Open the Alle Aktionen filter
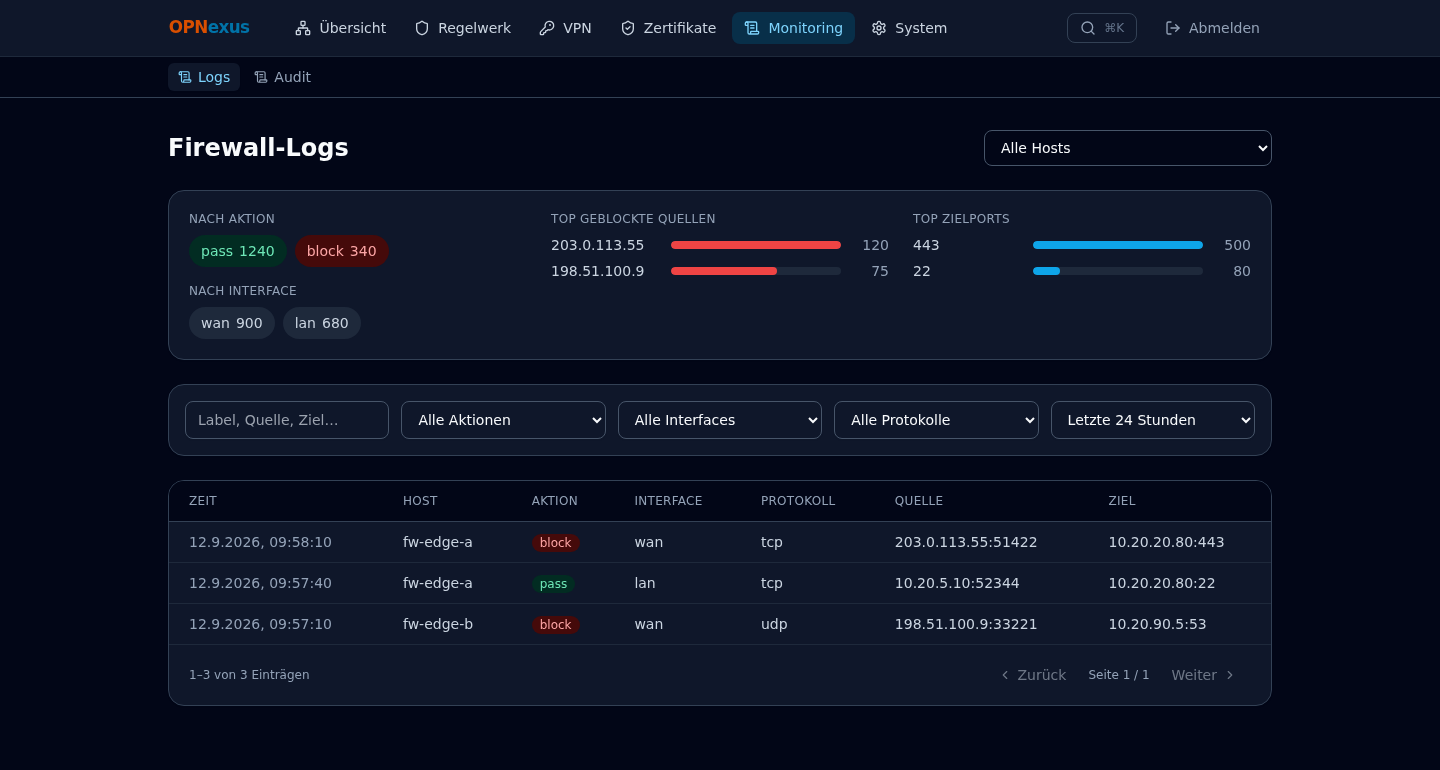The width and height of the screenshot is (1440, 770). (503, 420)
